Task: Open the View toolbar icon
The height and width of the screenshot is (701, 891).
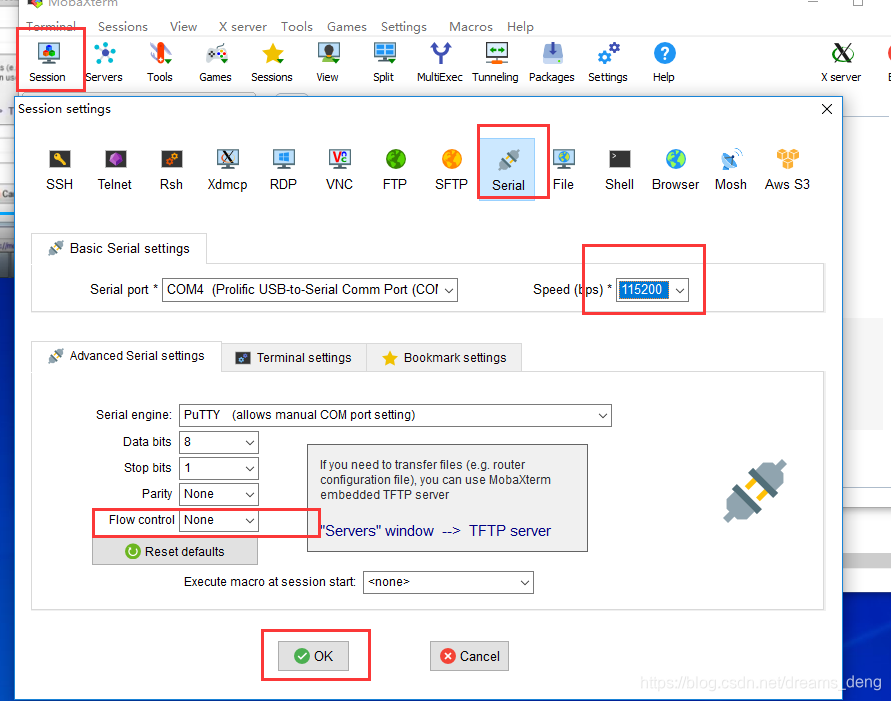Action: 328,62
